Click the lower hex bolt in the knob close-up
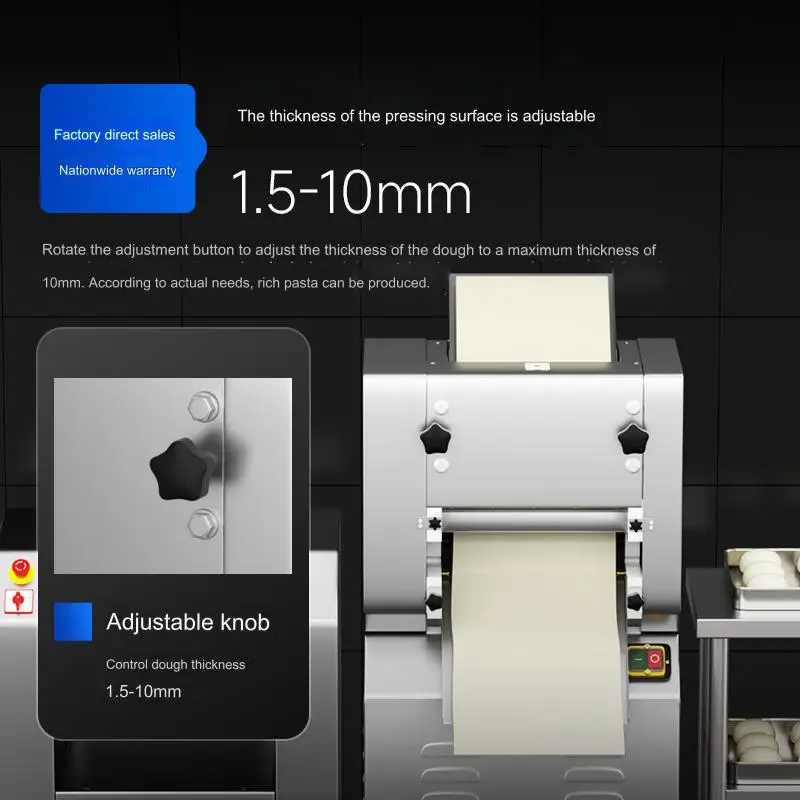The height and width of the screenshot is (800, 800). [203, 524]
